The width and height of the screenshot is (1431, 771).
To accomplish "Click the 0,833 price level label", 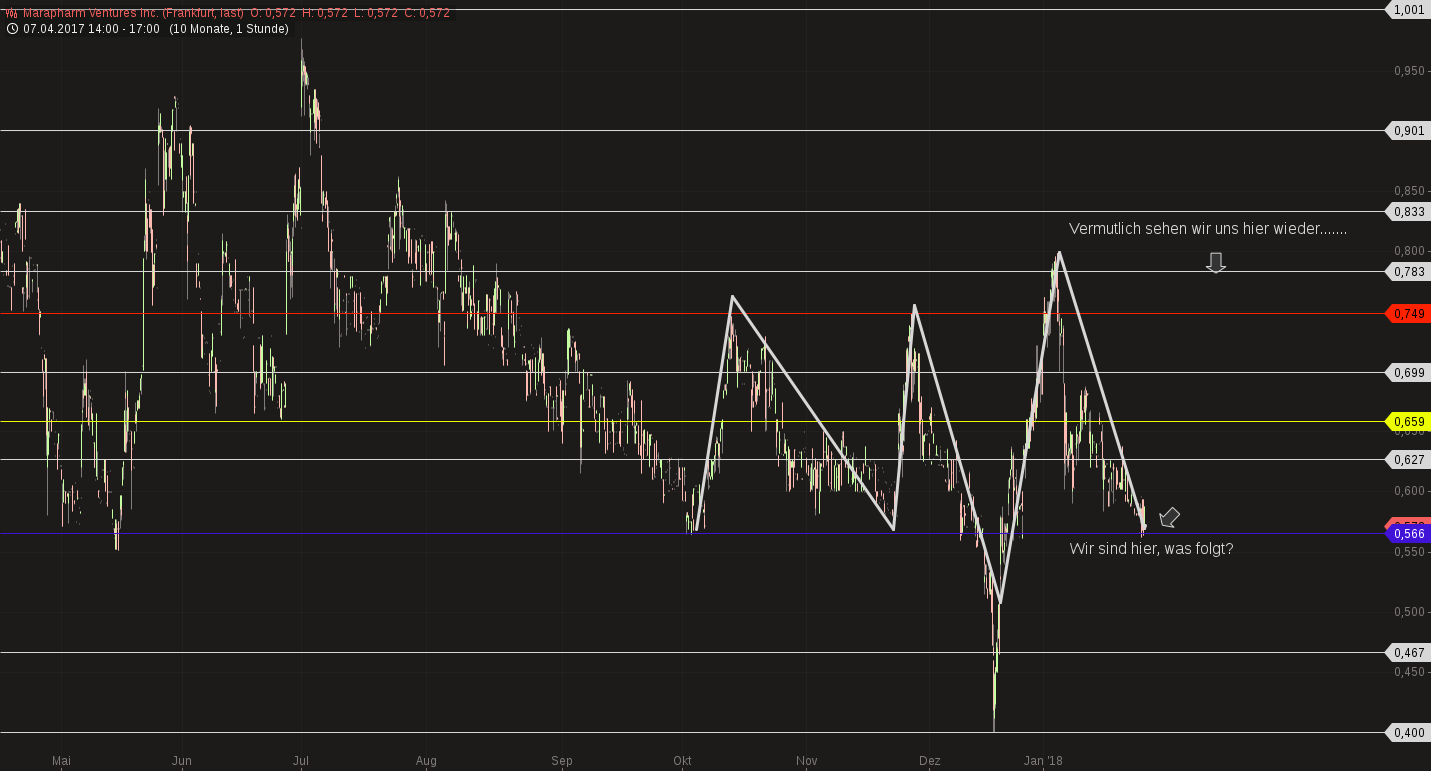I will pos(1408,211).
